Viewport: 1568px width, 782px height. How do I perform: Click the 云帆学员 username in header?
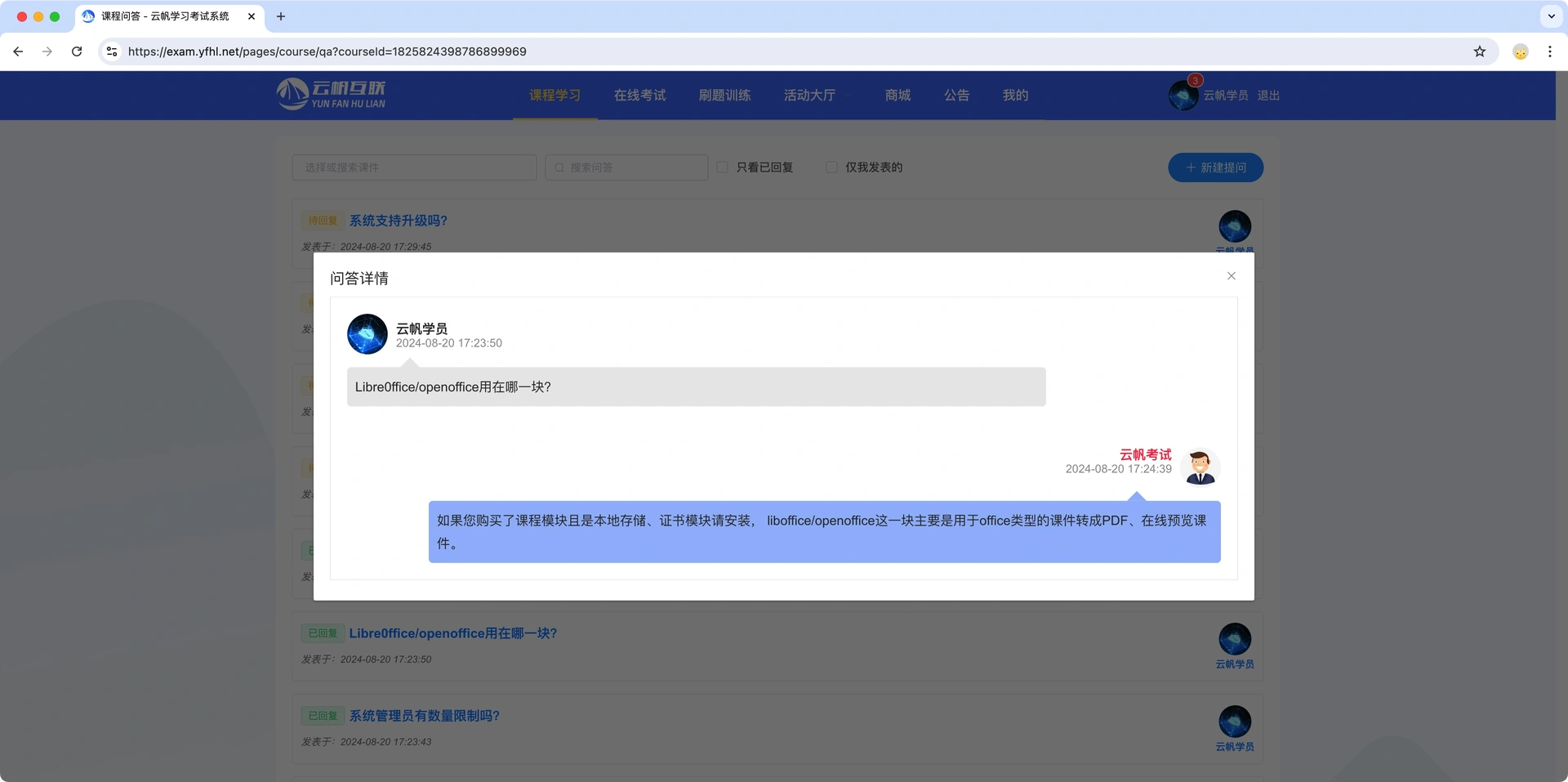click(1226, 96)
